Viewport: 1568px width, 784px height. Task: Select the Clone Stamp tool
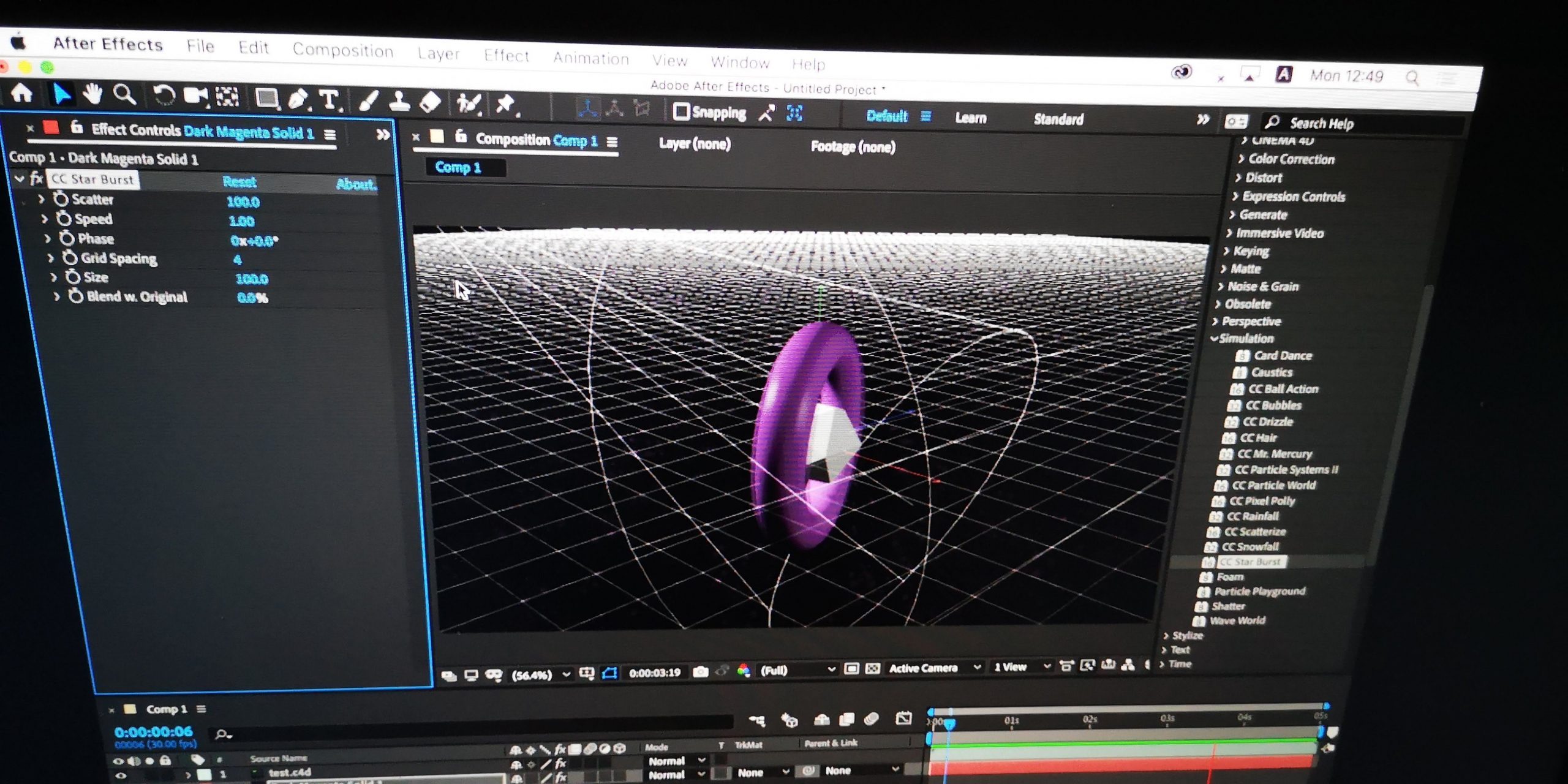(399, 102)
